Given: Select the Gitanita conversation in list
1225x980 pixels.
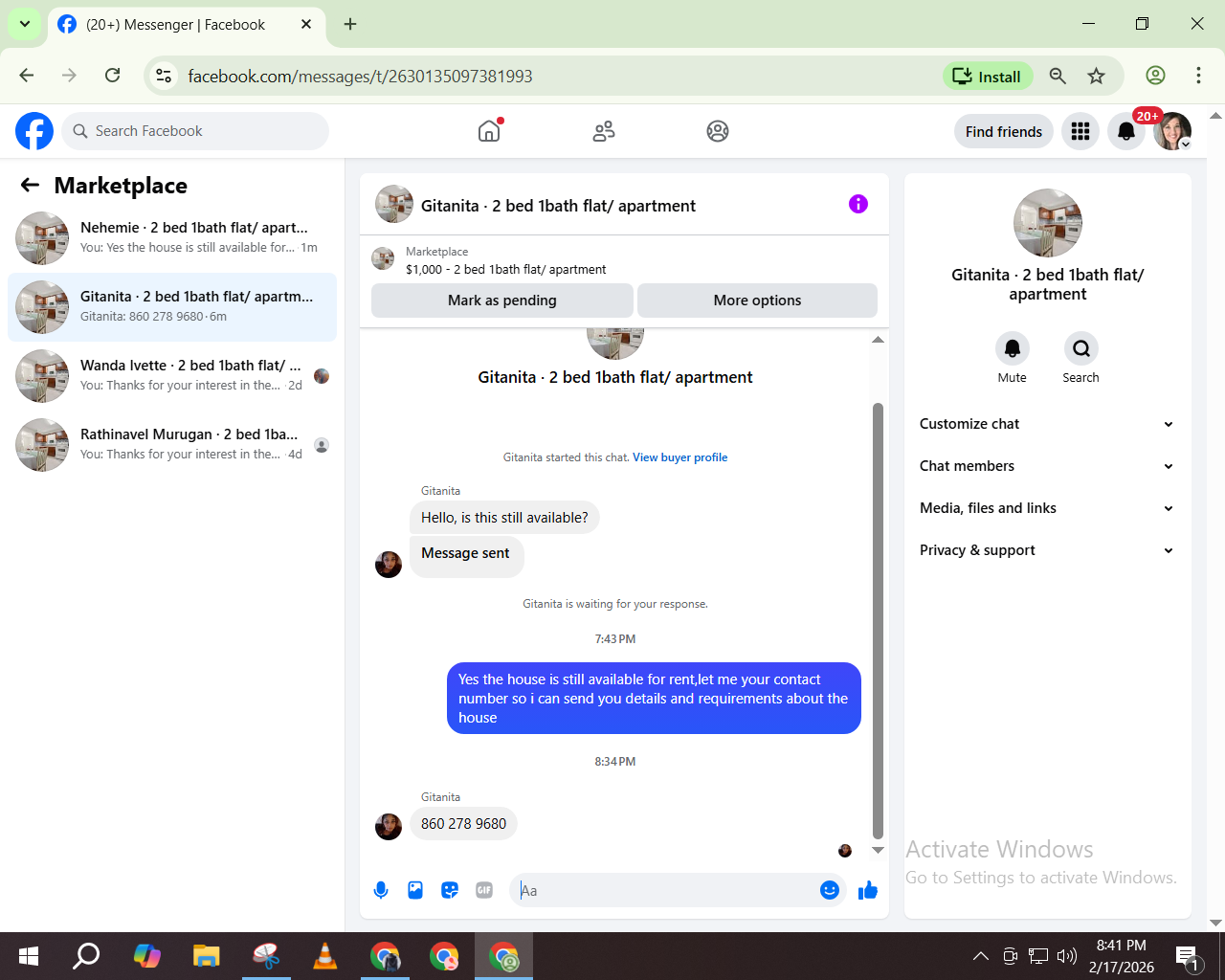Looking at the screenshot, I should coord(172,306).
